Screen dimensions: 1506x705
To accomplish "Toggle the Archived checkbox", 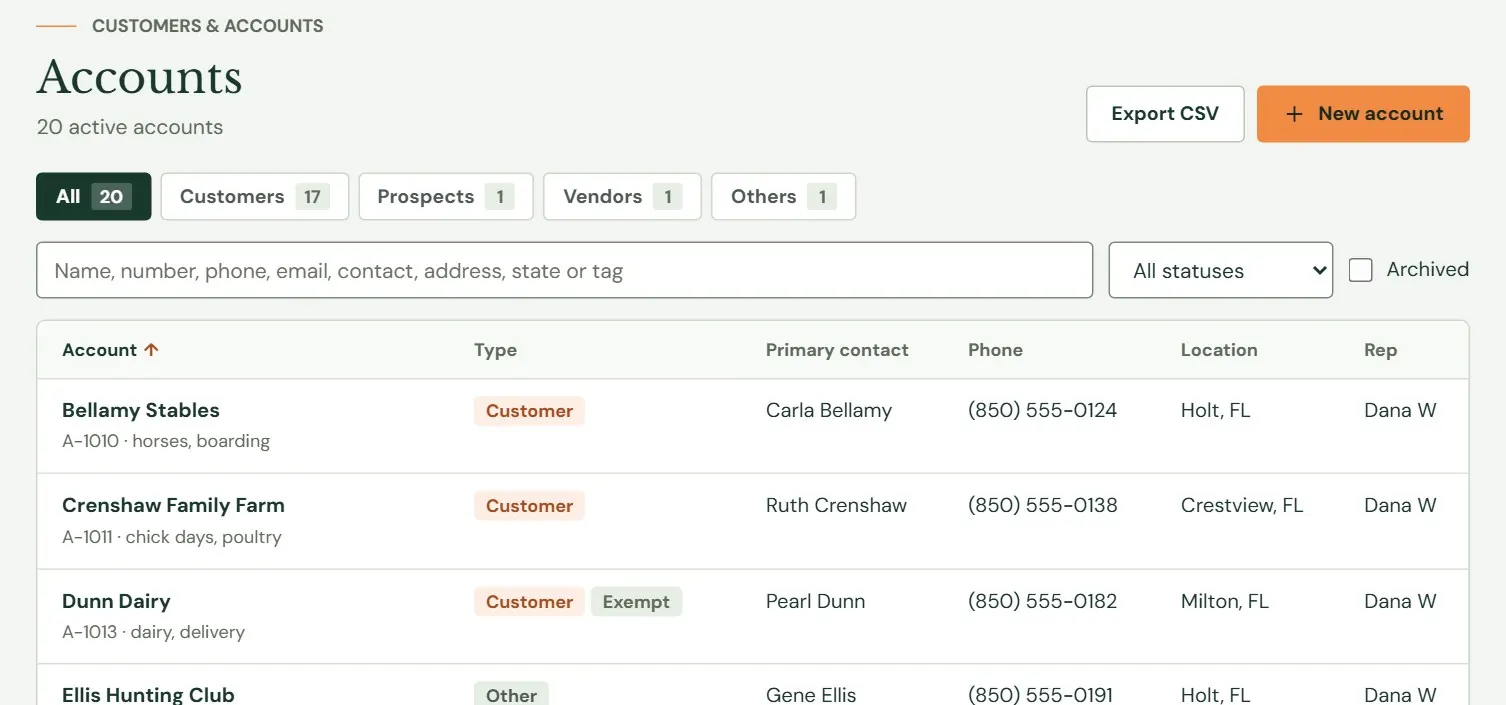I will [x=1360, y=270].
